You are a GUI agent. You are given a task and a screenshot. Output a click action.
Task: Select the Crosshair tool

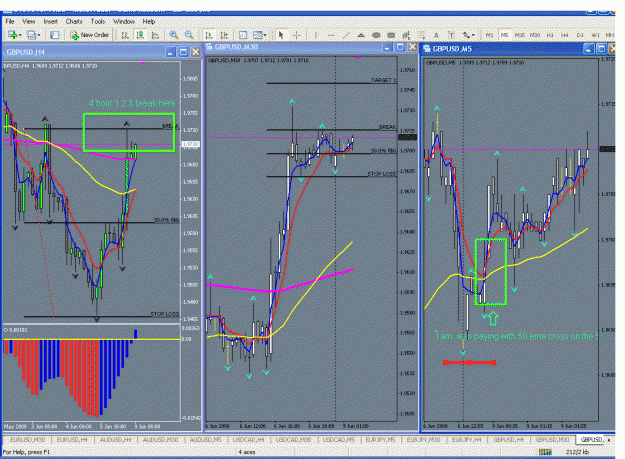click(297, 35)
